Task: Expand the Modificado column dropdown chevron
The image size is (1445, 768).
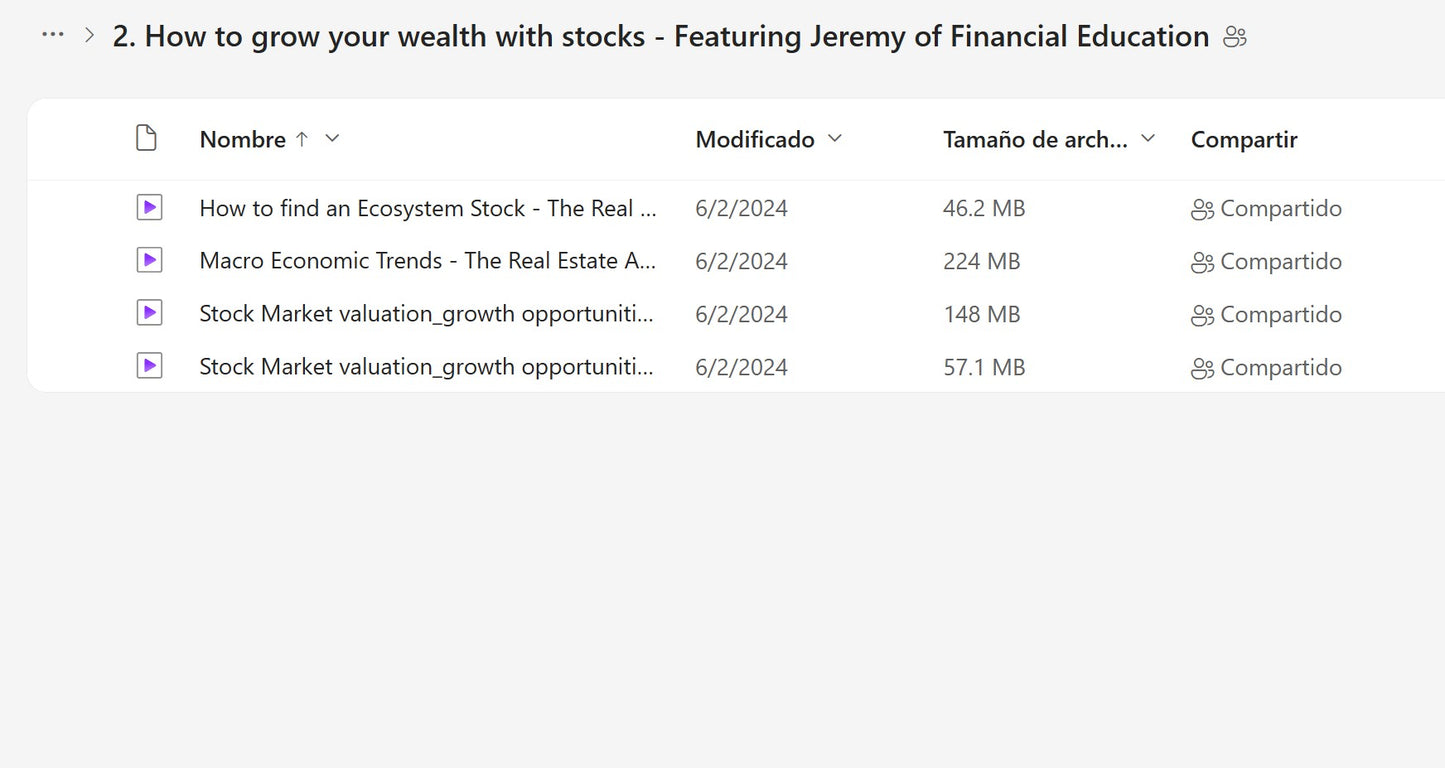Action: coord(834,139)
